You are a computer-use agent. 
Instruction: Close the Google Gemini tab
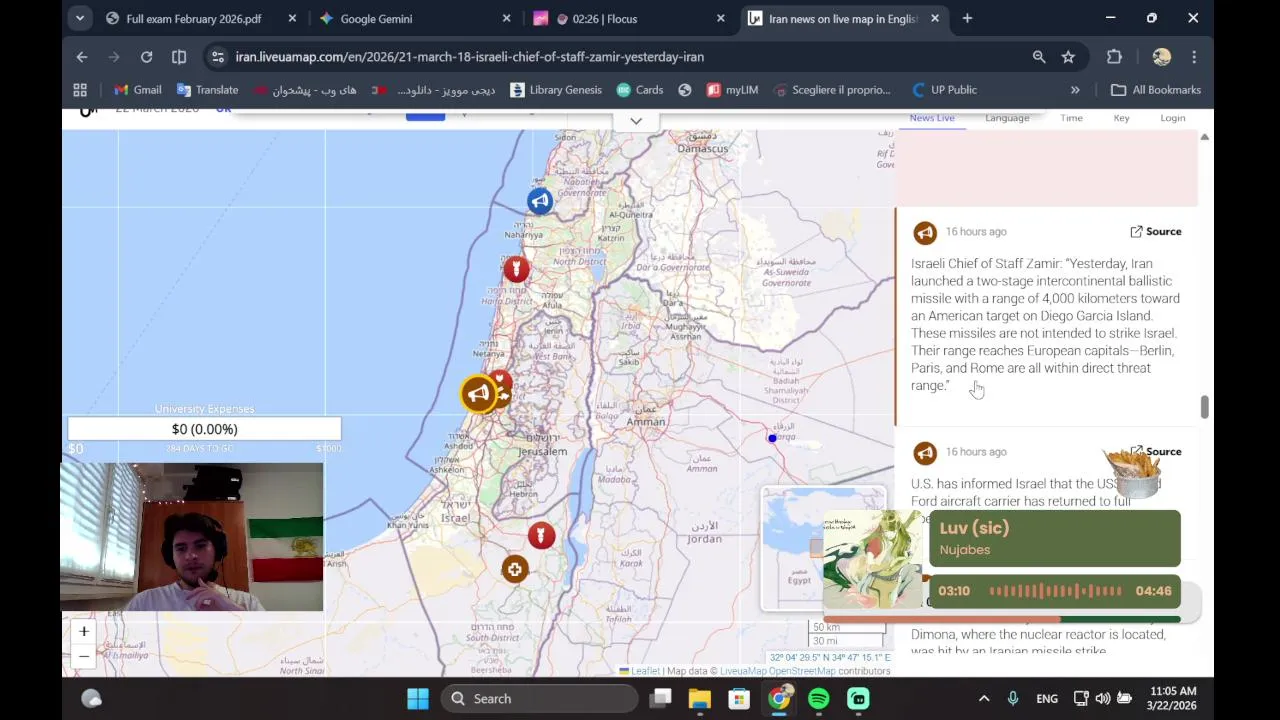[x=506, y=18]
